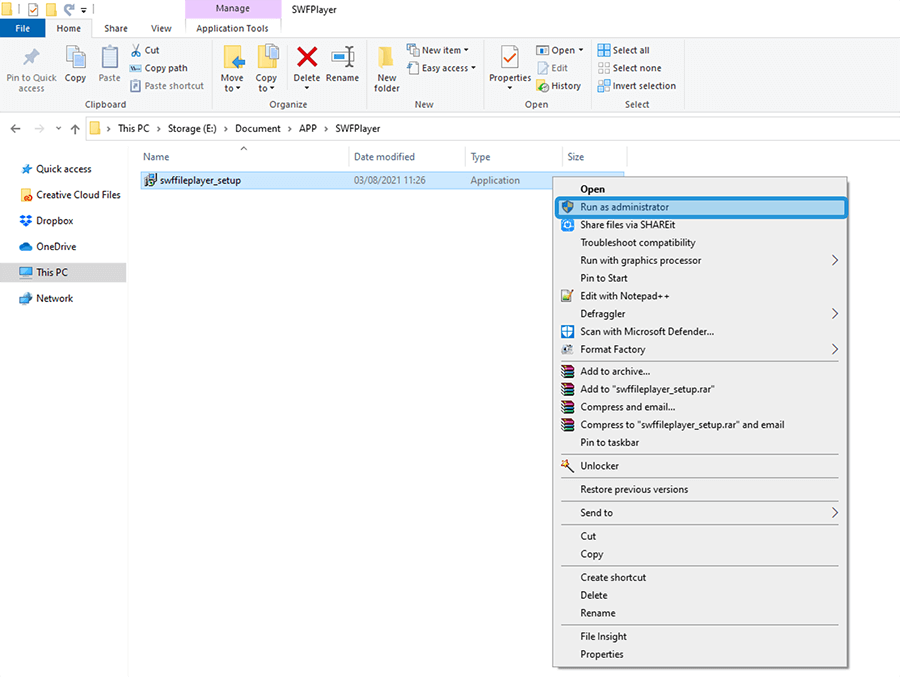Expand the Defraggler submenu

coord(835,314)
